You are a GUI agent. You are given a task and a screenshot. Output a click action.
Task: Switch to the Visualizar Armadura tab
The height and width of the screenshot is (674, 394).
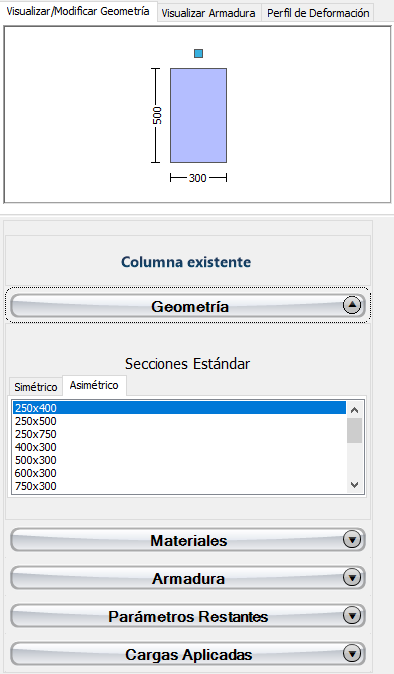tap(208, 13)
